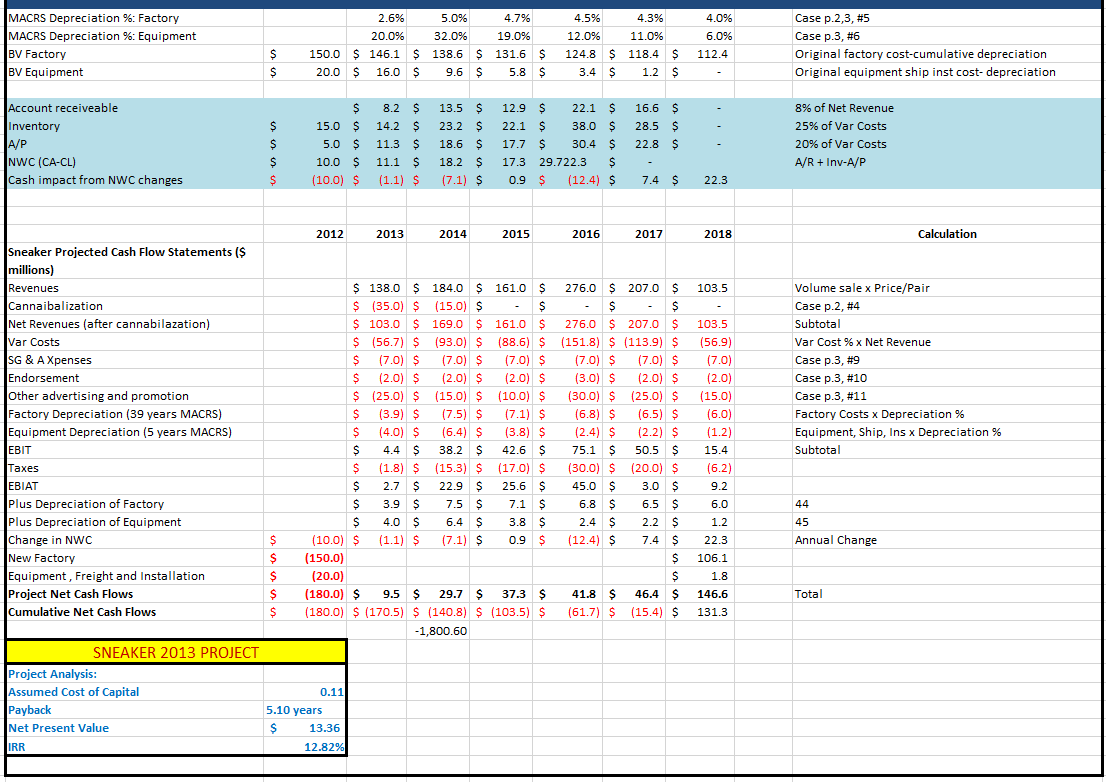Click the EBIT row label cell
Screen dimensions: 1106x782
pyautogui.click(x=20, y=449)
